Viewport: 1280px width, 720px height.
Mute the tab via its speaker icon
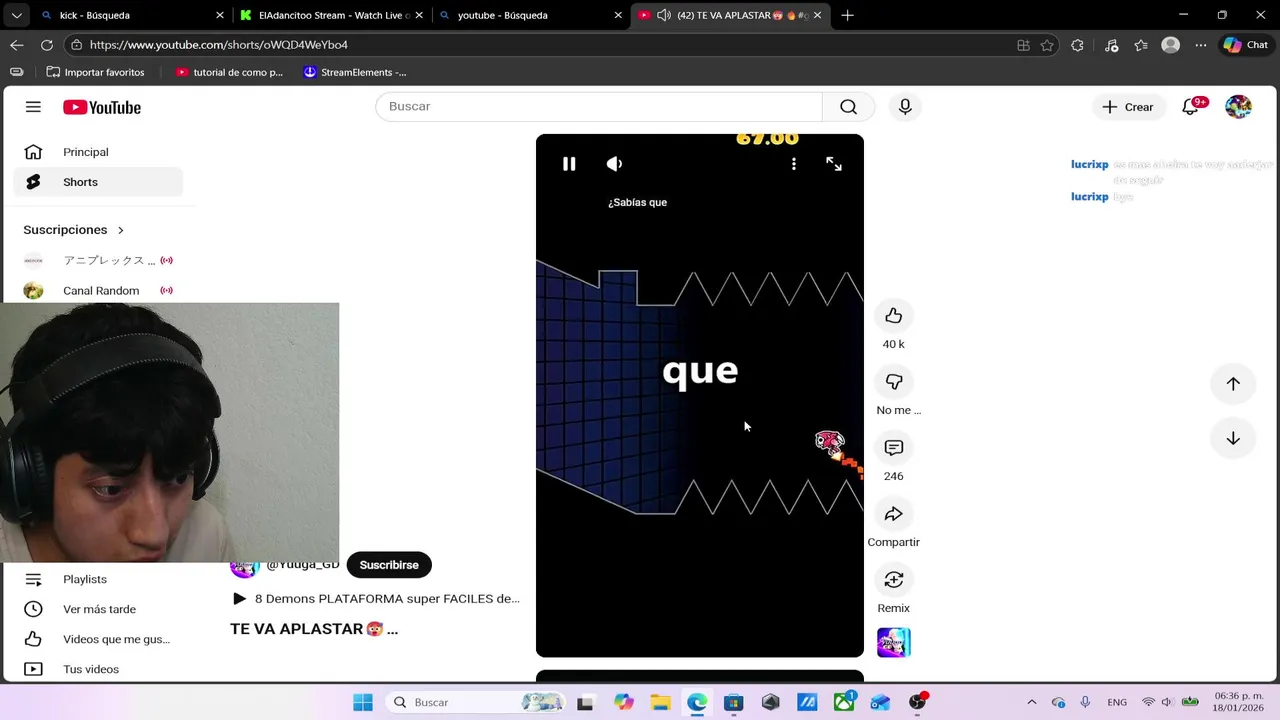pyautogui.click(x=664, y=15)
